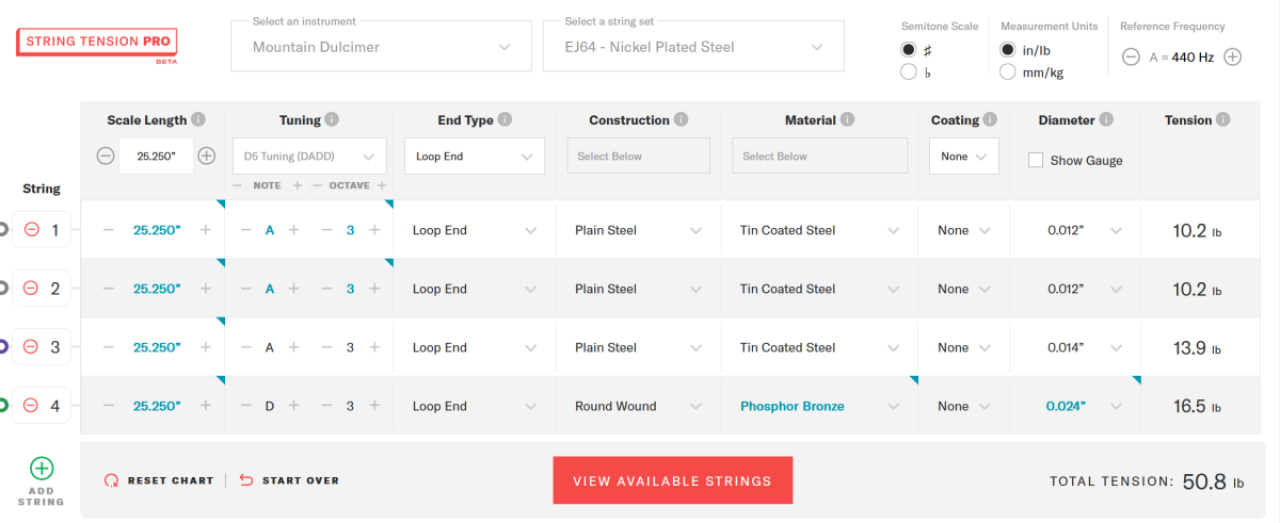
Task: Open the string set dropdown showing EJ64
Action: click(693, 47)
